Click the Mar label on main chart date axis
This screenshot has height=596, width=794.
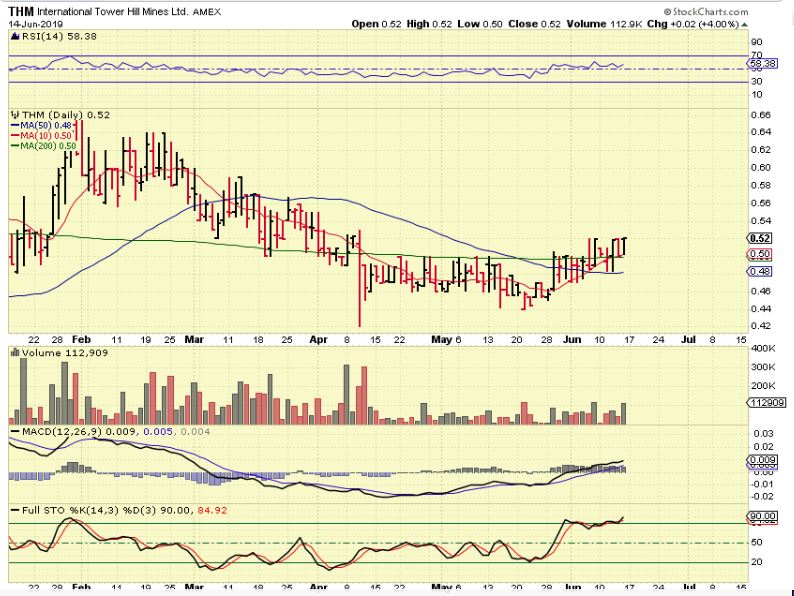[194, 340]
